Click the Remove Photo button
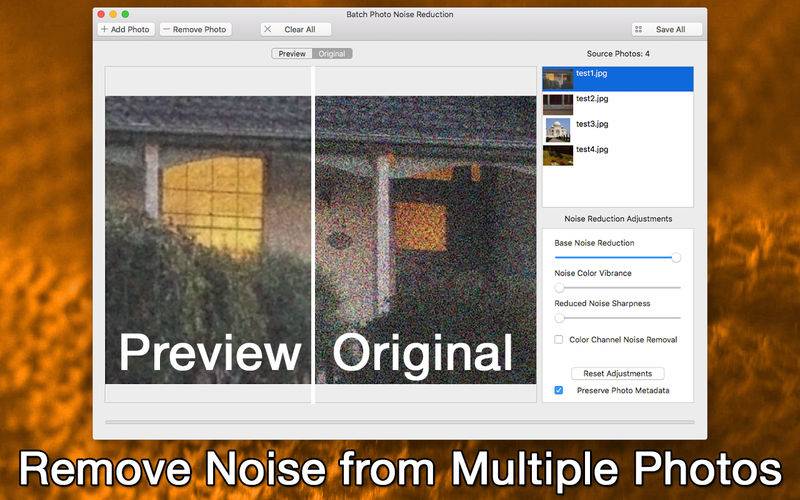Viewport: 800px width, 500px height. point(195,30)
